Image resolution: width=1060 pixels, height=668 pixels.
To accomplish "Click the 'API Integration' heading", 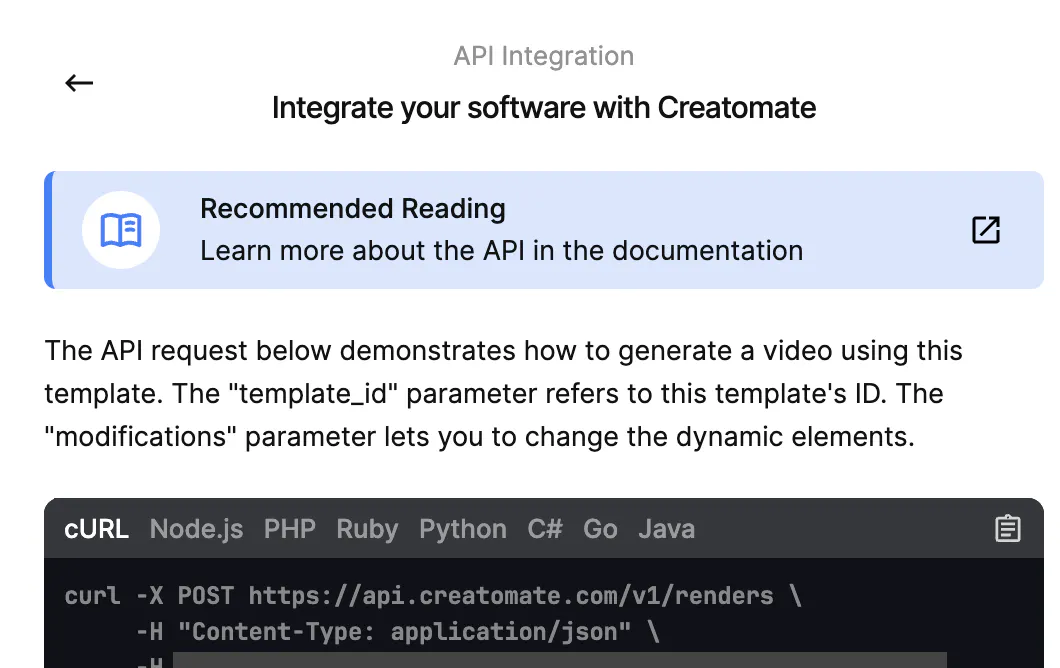I will (543, 56).
